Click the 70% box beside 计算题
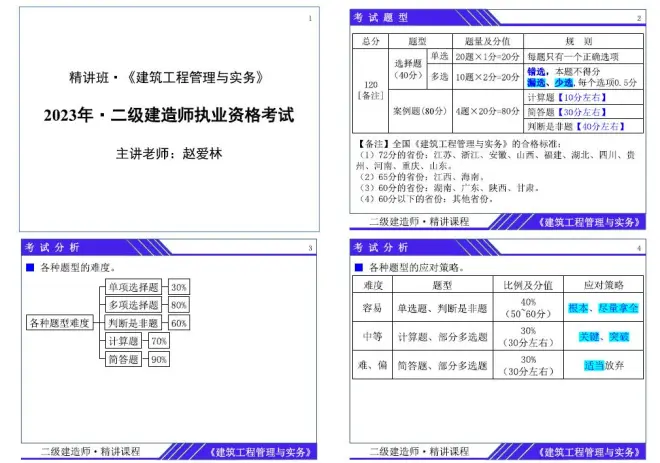The image size is (660, 463). 158,341
